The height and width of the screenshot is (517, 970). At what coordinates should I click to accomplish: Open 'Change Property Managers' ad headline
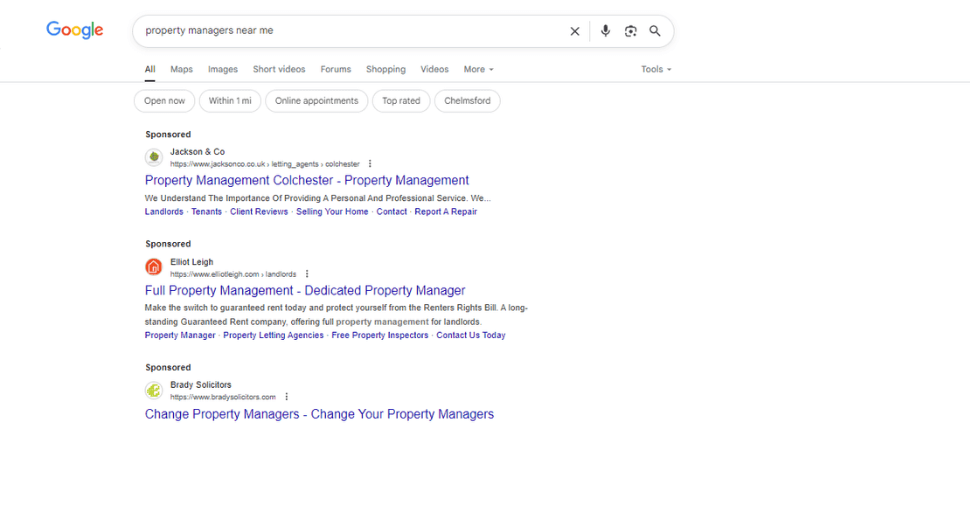click(319, 414)
